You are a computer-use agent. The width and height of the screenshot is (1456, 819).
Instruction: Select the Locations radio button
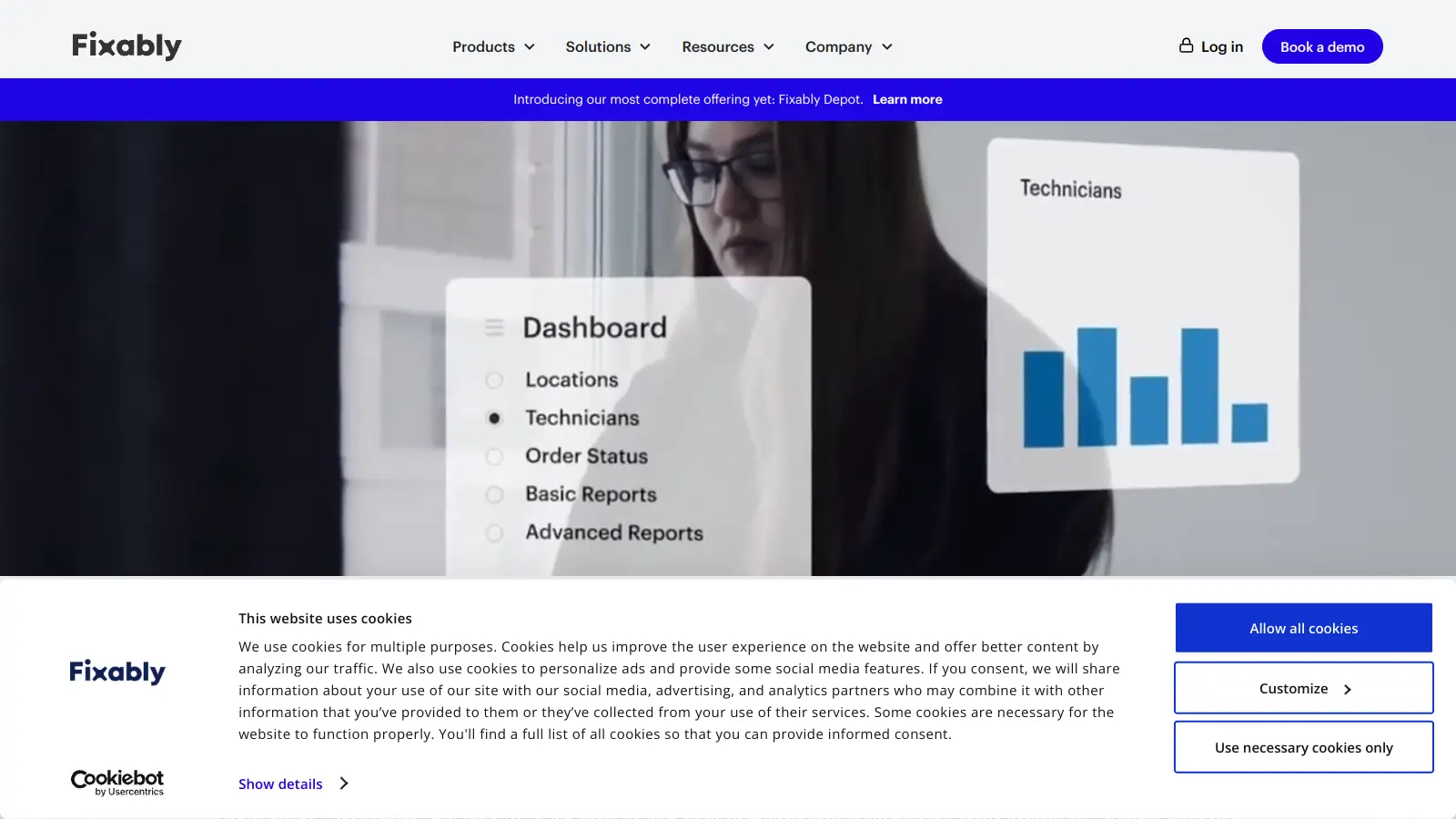pyautogui.click(x=494, y=380)
